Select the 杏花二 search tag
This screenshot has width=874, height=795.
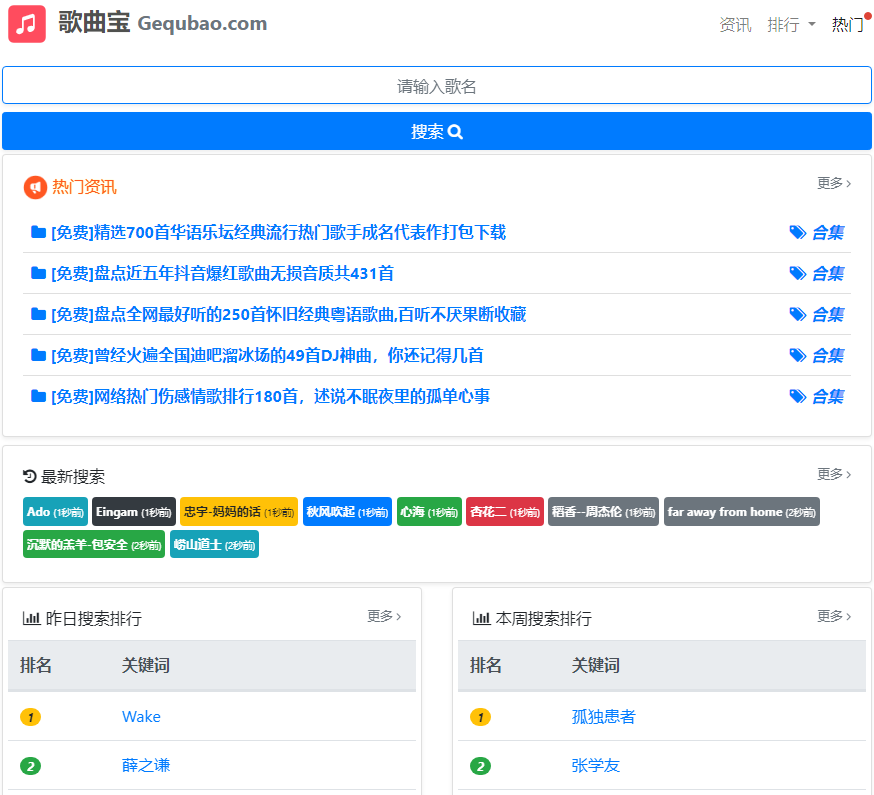(505, 512)
